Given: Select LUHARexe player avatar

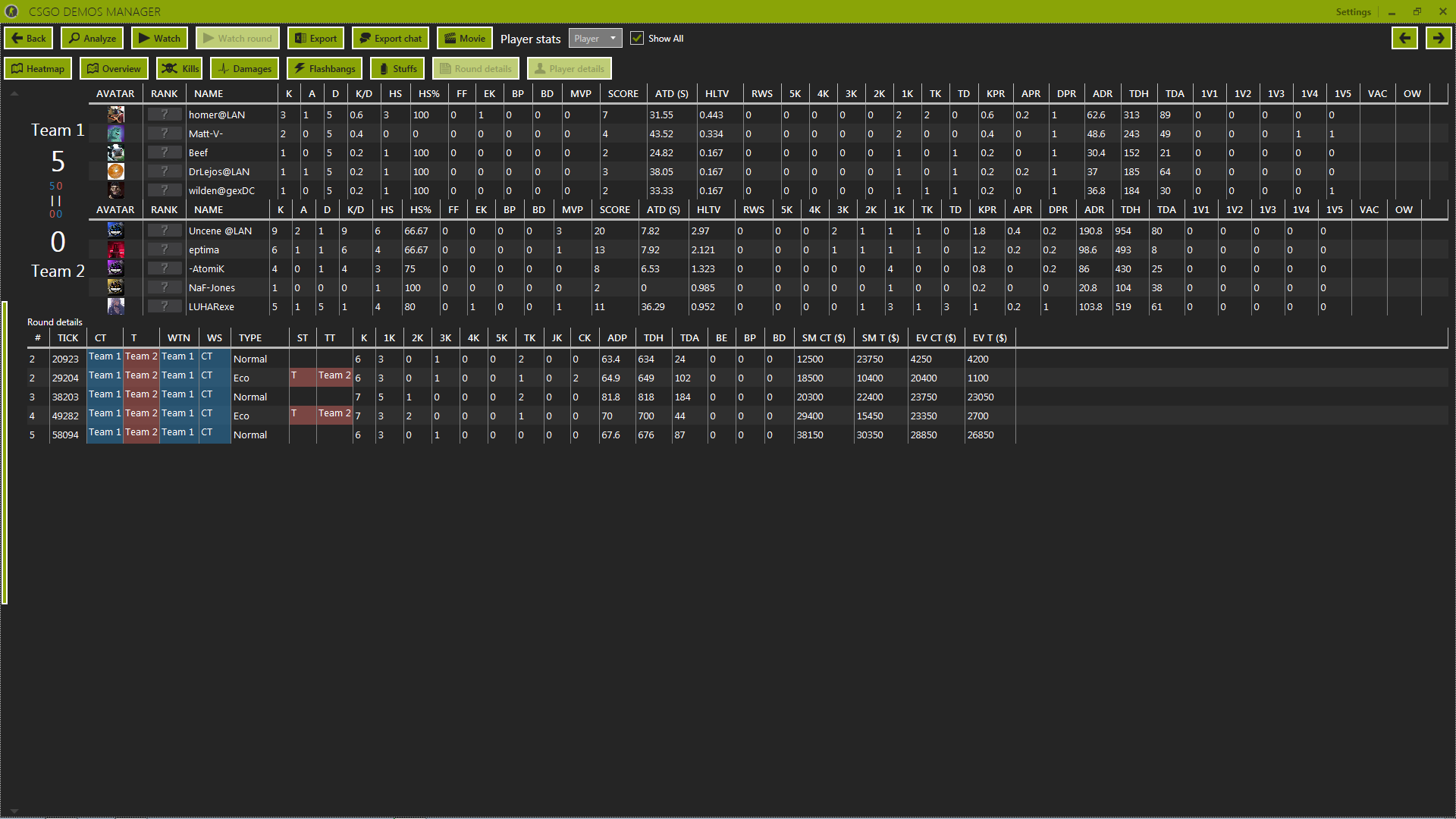Looking at the screenshot, I should (x=115, y=306).
